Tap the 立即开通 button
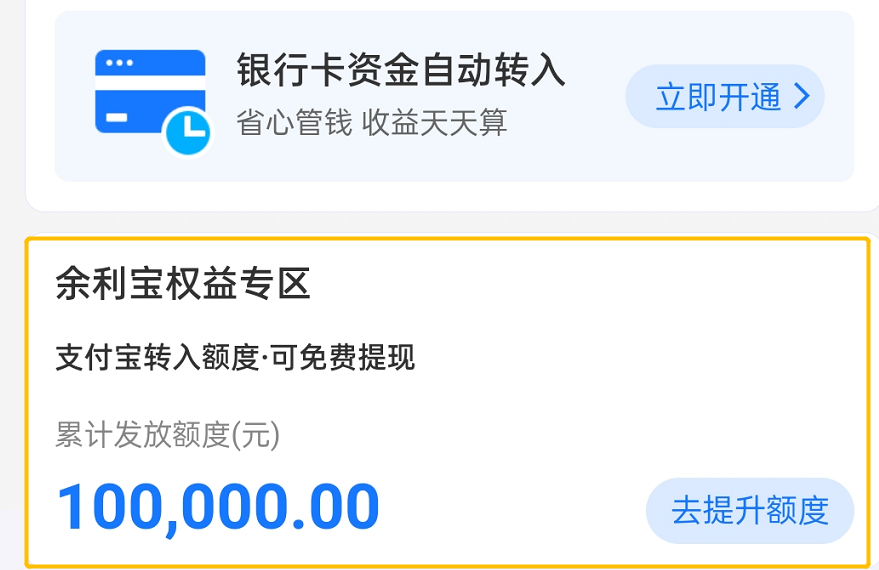Screen dimensions: 879x570 725,96
